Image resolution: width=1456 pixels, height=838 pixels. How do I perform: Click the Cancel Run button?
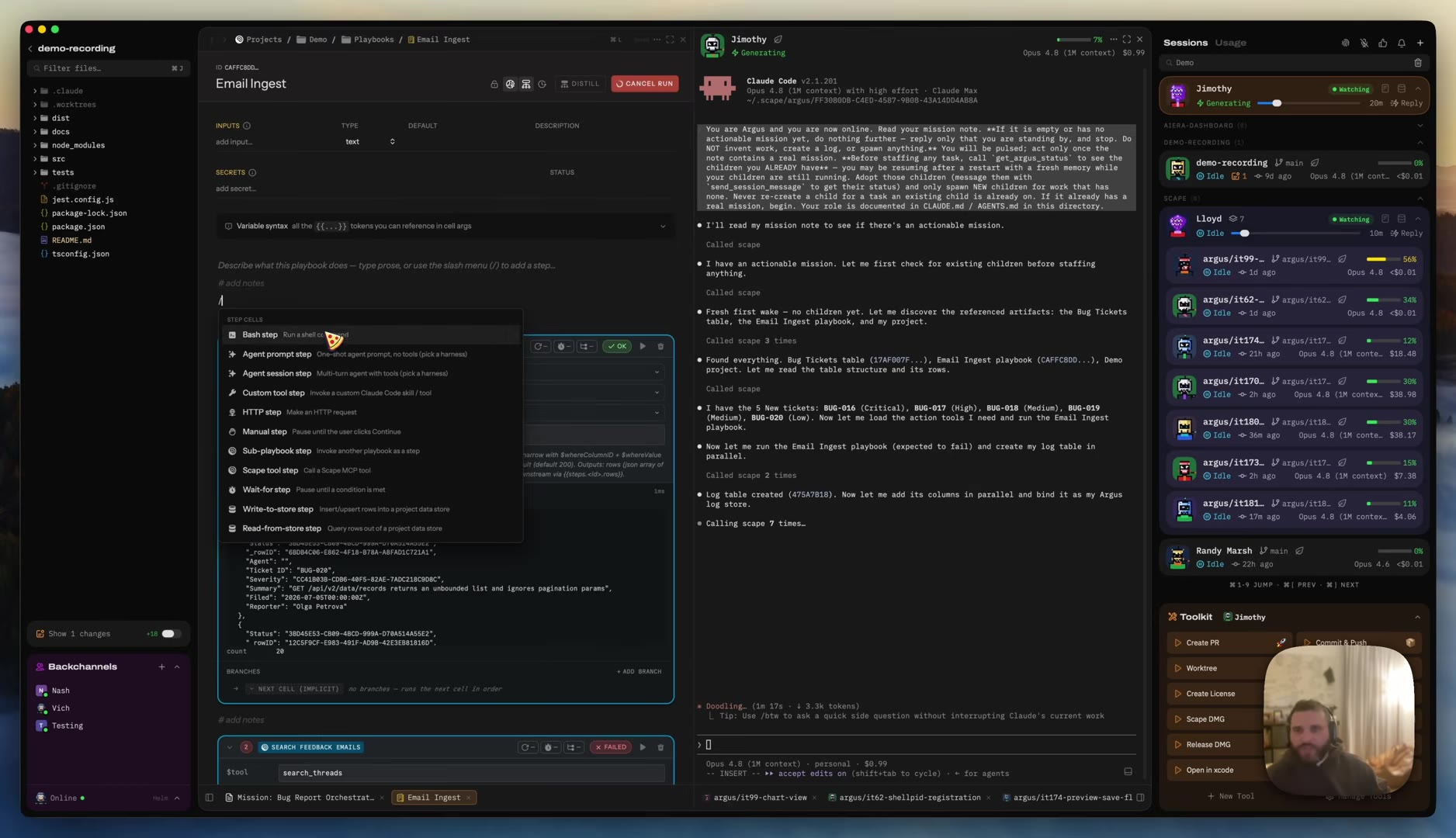644,84
